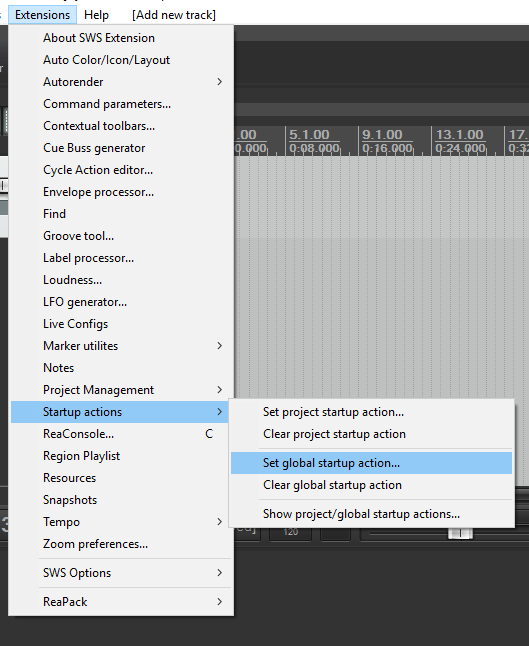
Task: Click the slider handle beside the tempo field
Action: 460,533
